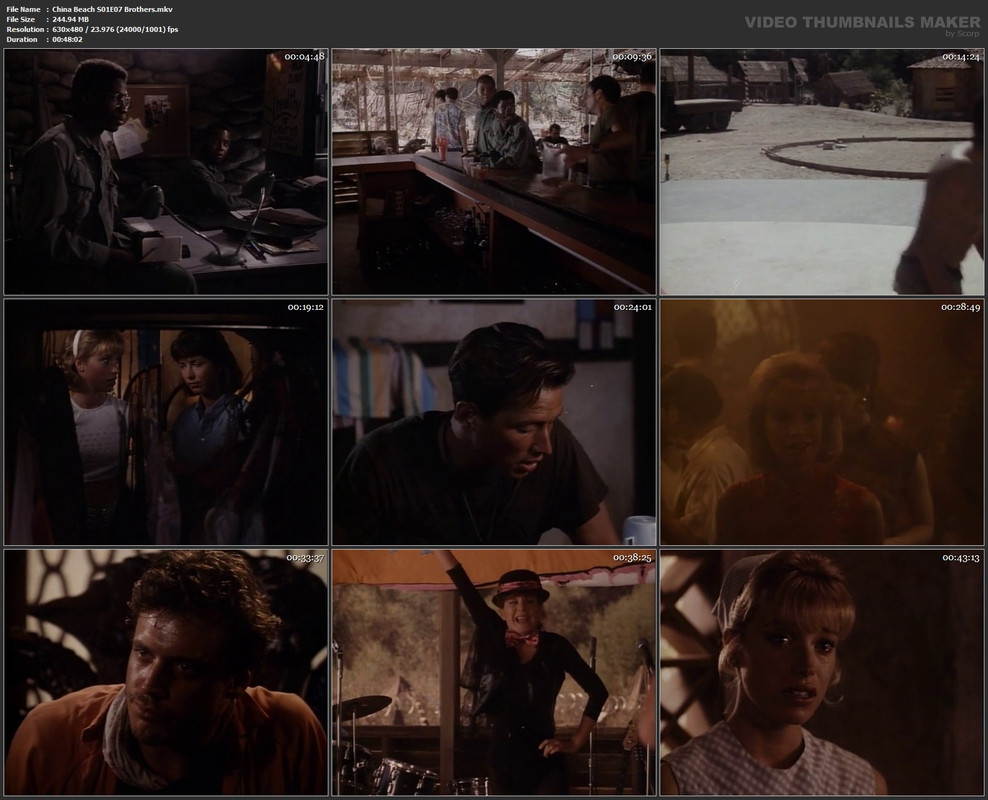
Task: Click the 00:28:49 timestamp overlay
Action: [961, 307]
